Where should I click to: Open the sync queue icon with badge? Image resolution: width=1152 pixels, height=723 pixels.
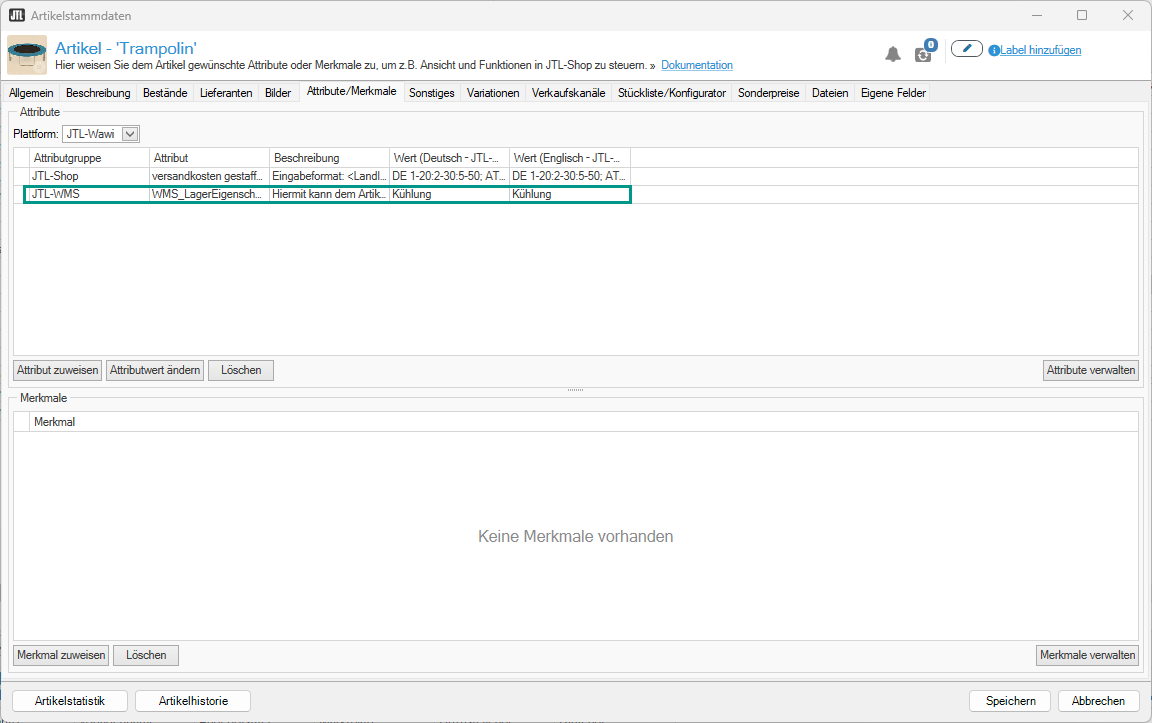click(923, 53)
